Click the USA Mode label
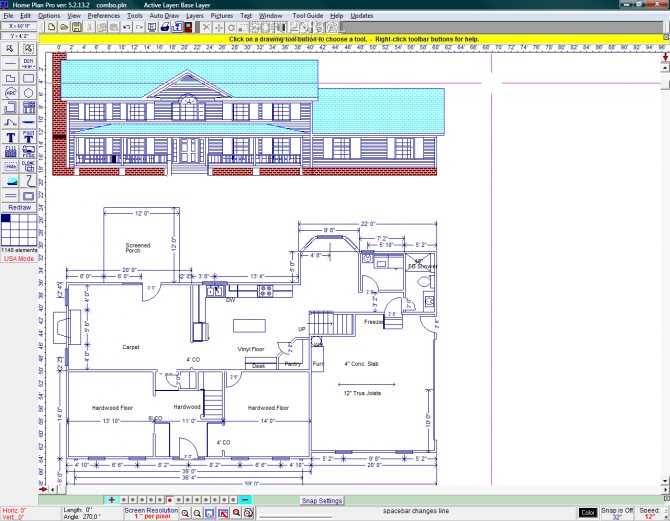This screenshot has width=670, height=521. click(19, 259)
